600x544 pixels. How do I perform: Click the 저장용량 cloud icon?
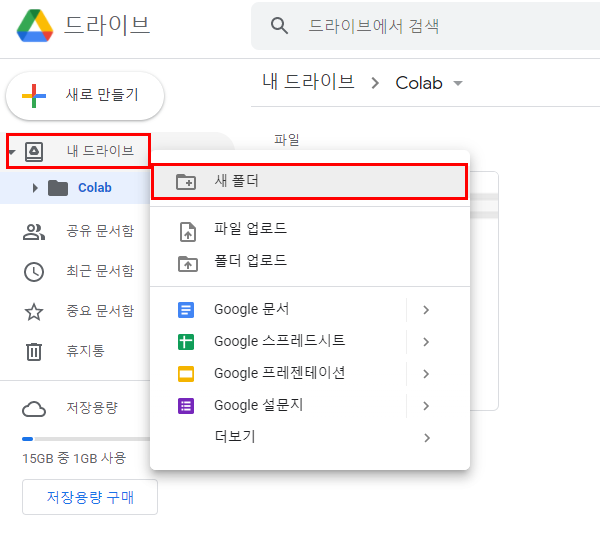pyautogui.click(x=34, y=409)
